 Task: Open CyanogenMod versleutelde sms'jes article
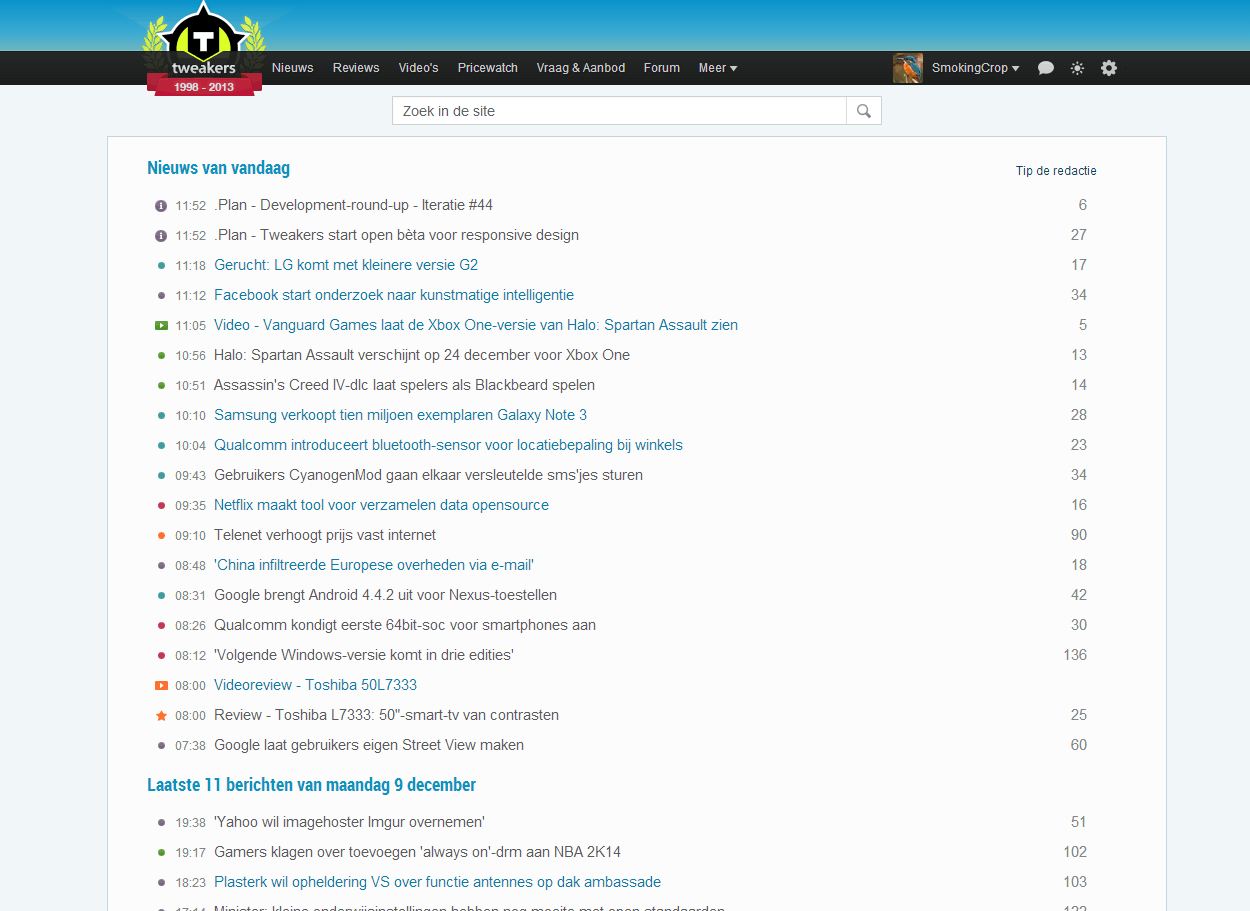click(428, 475)
